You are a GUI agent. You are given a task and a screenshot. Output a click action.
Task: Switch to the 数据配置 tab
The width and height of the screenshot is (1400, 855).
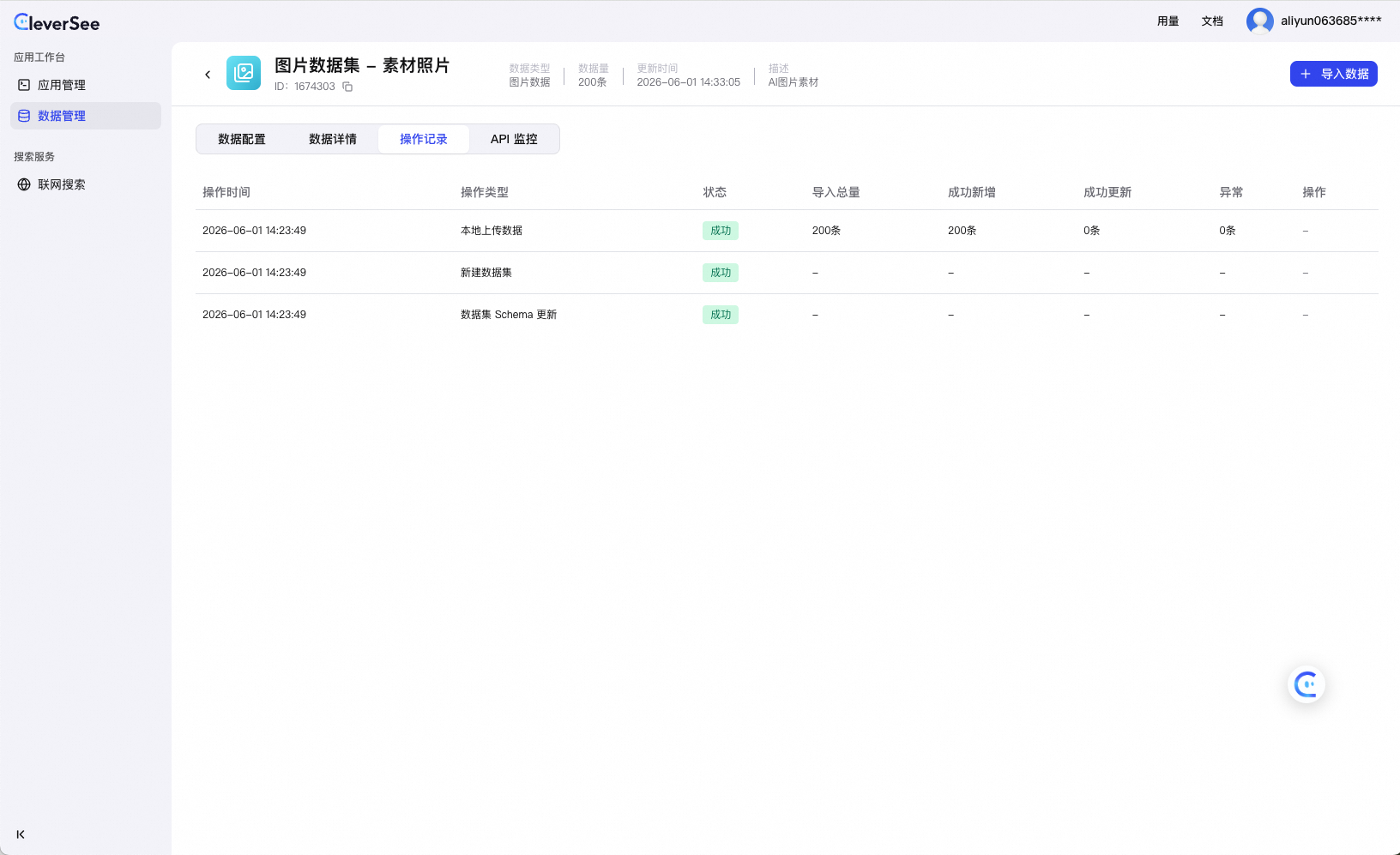(x=242, y=139)
